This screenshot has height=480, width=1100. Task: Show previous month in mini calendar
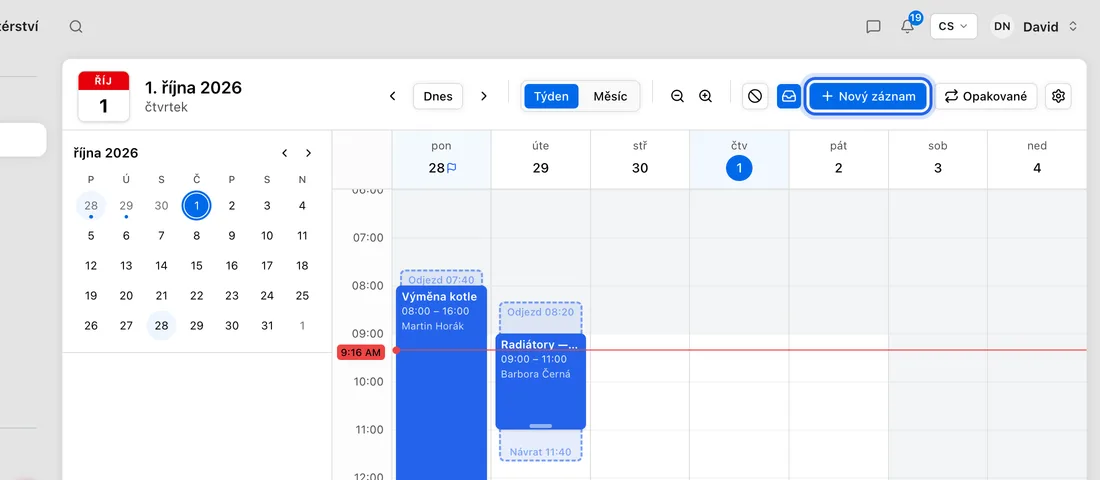(284, 153)
